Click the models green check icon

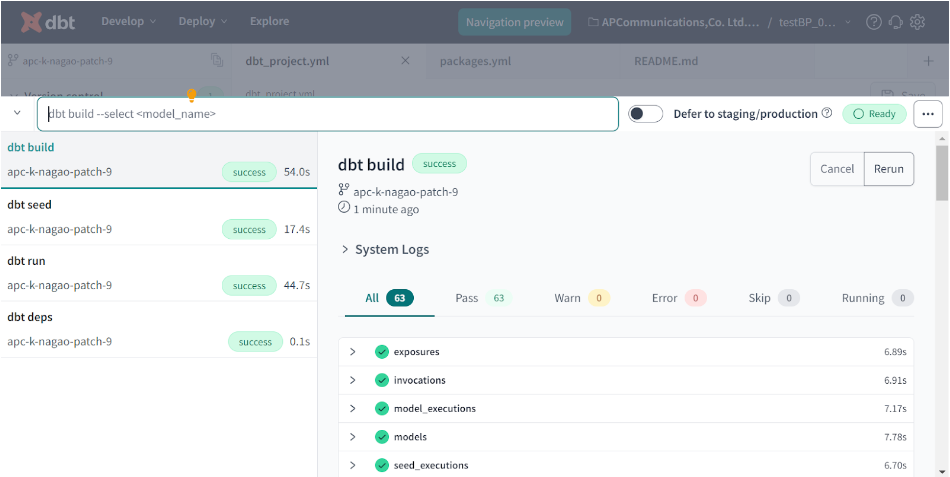382,437
